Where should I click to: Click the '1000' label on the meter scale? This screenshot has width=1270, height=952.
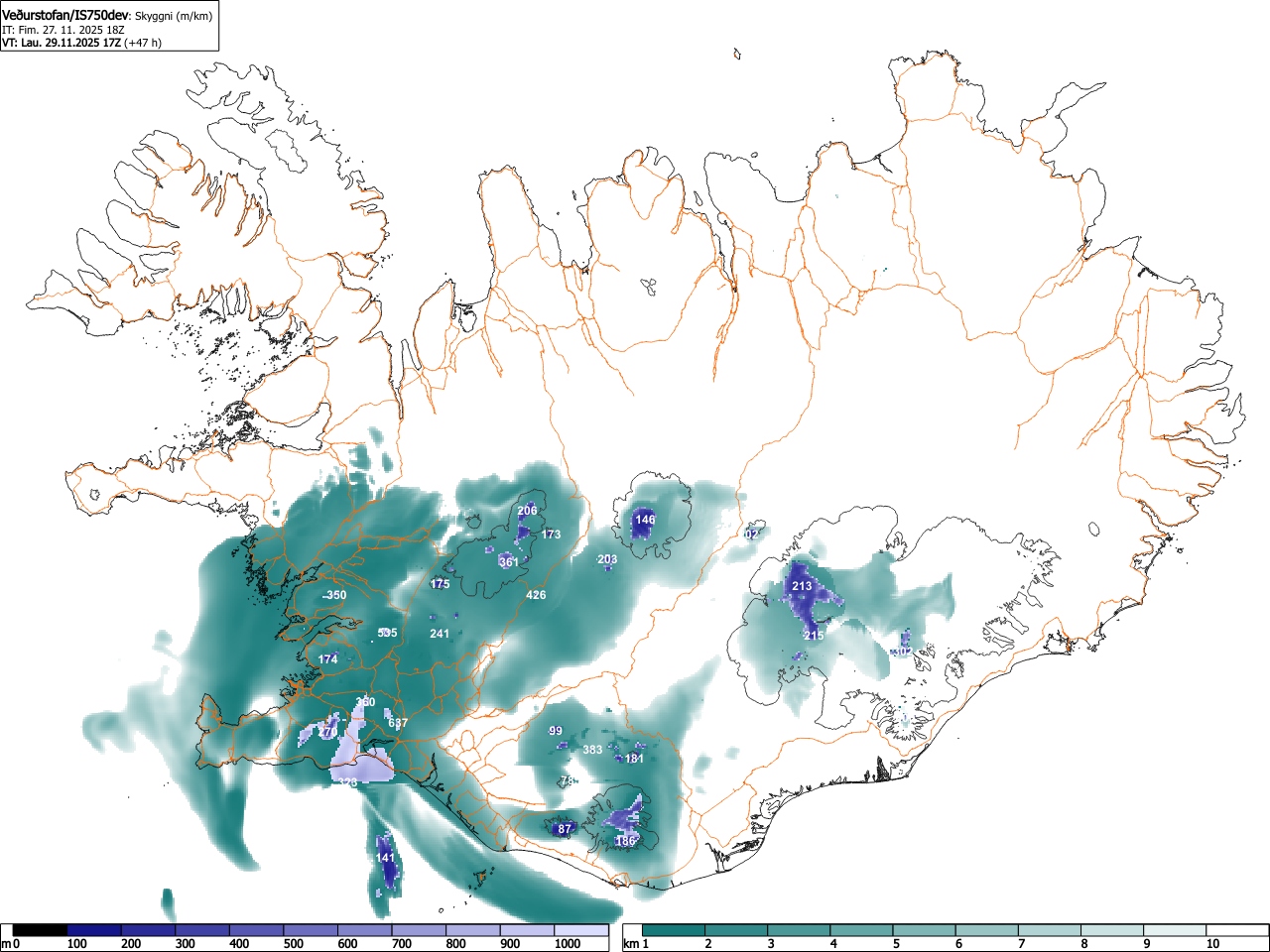(568, 944)
